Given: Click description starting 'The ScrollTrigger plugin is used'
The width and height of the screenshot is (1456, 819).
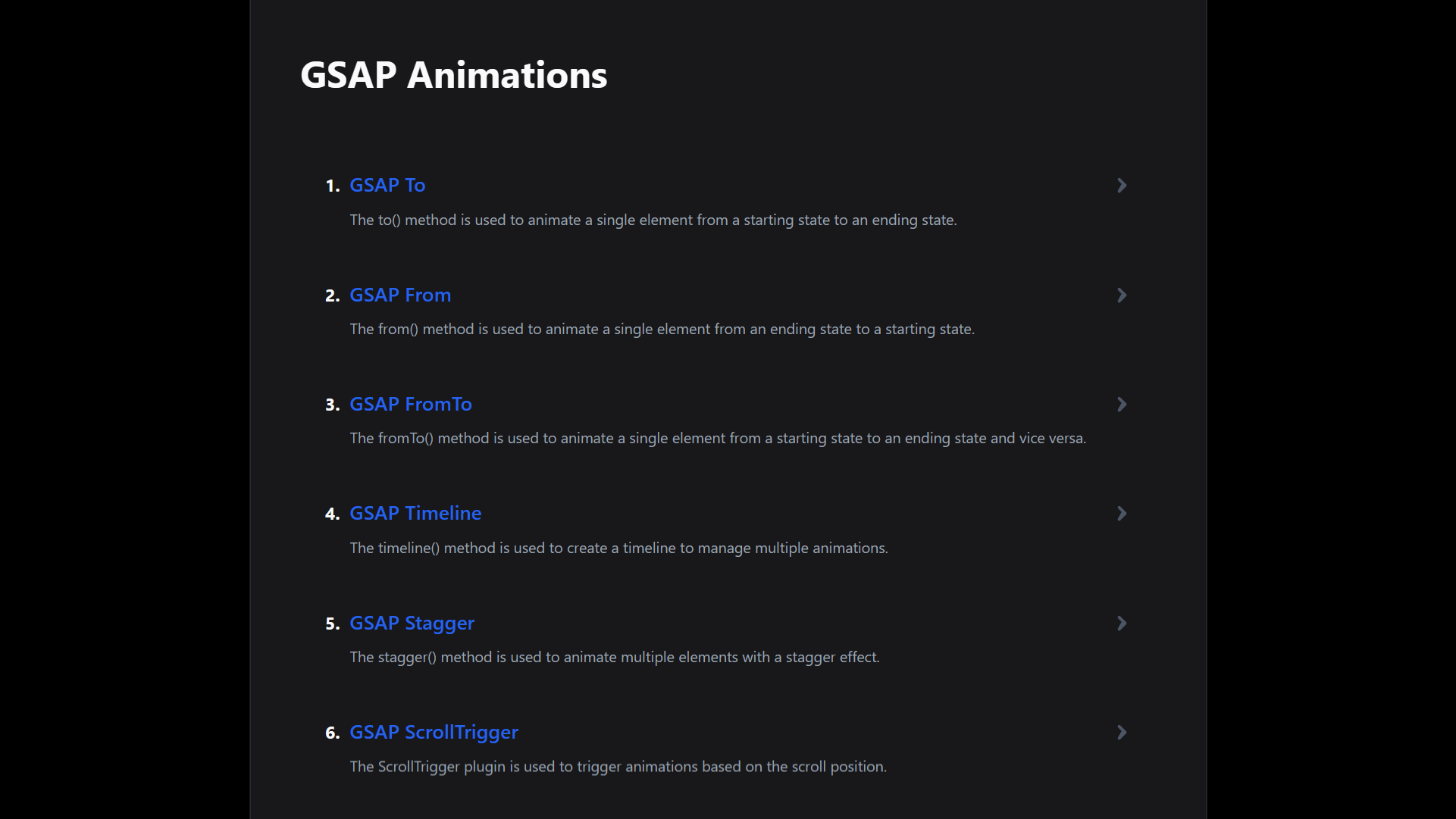Looking at the screenshot, I should (618, 766).
